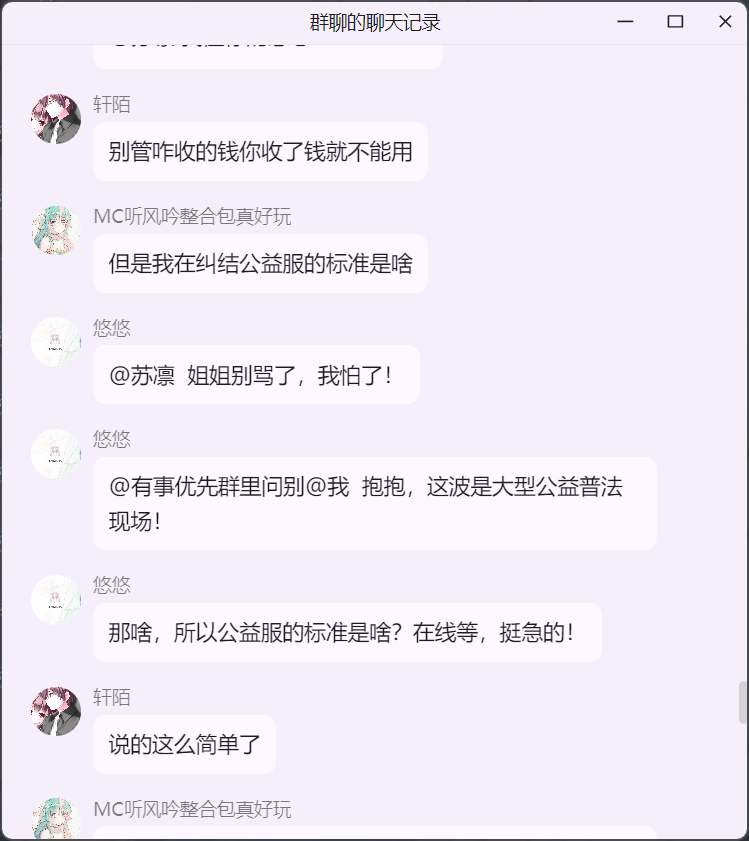Image resolution: width=749 pixels, height=841 pixels.
Task: Maximize the 群聊的聊天记录 window
Action: 675,21
